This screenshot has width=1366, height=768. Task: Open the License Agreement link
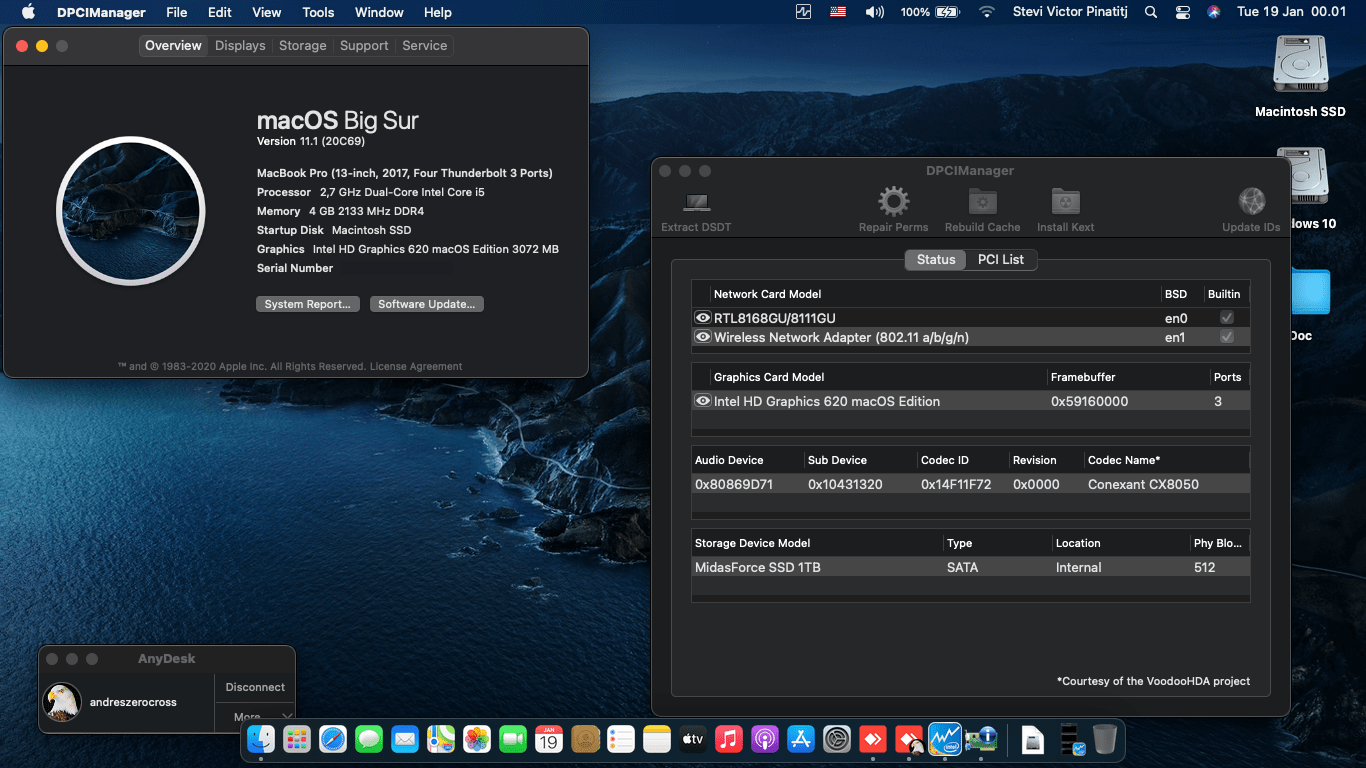416,367
